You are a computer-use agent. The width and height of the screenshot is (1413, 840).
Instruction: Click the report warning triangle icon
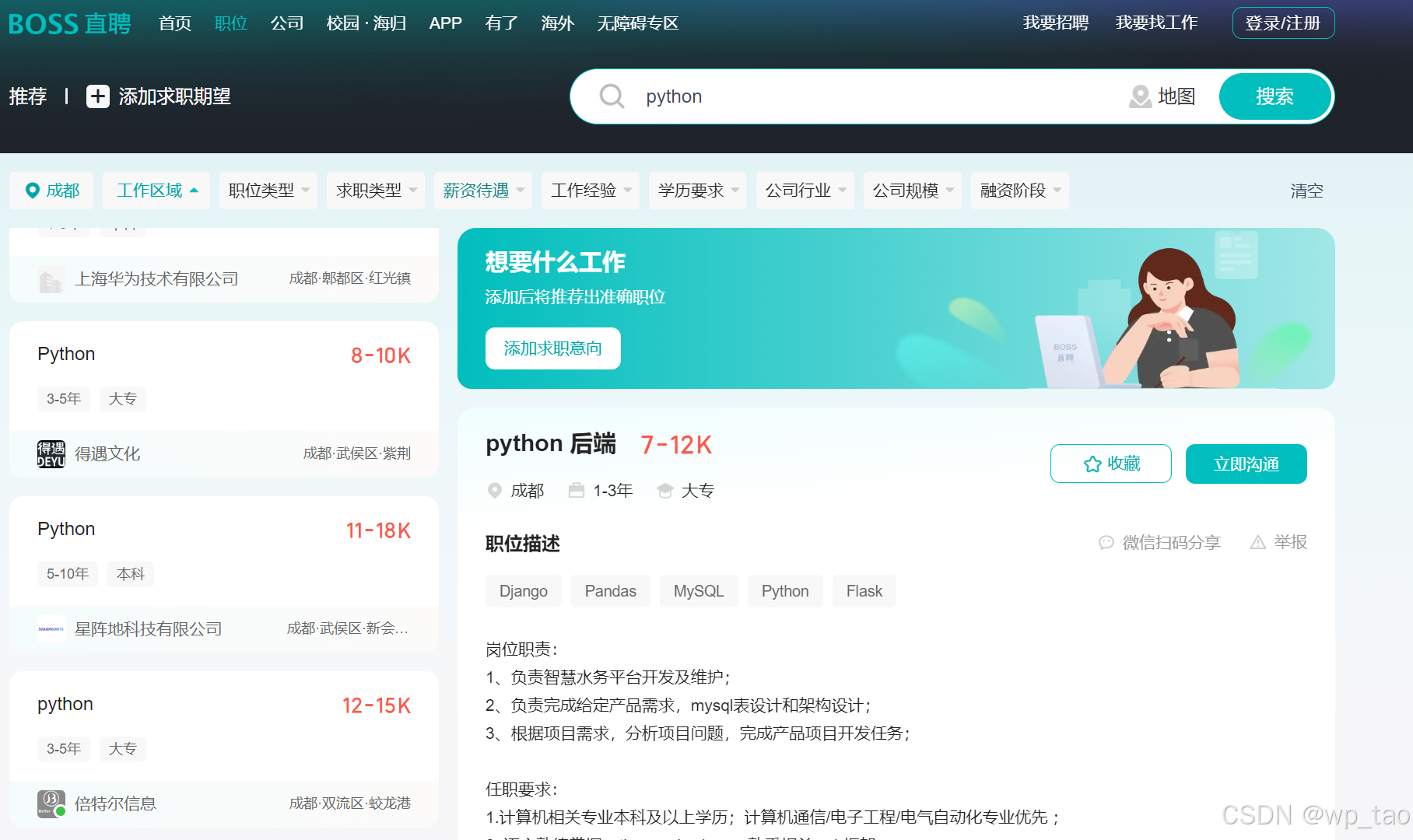pyautogui.click(x=1257, y=542)
